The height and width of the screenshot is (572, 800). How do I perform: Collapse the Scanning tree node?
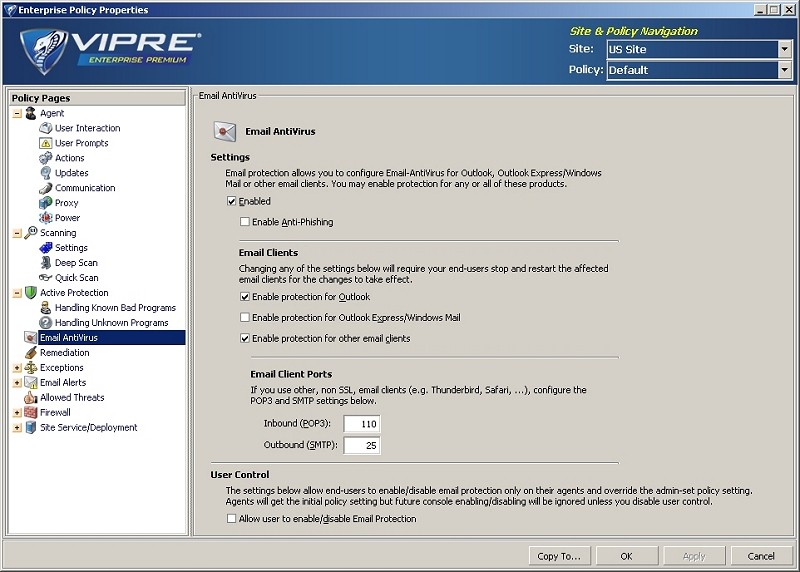(17, 233)
